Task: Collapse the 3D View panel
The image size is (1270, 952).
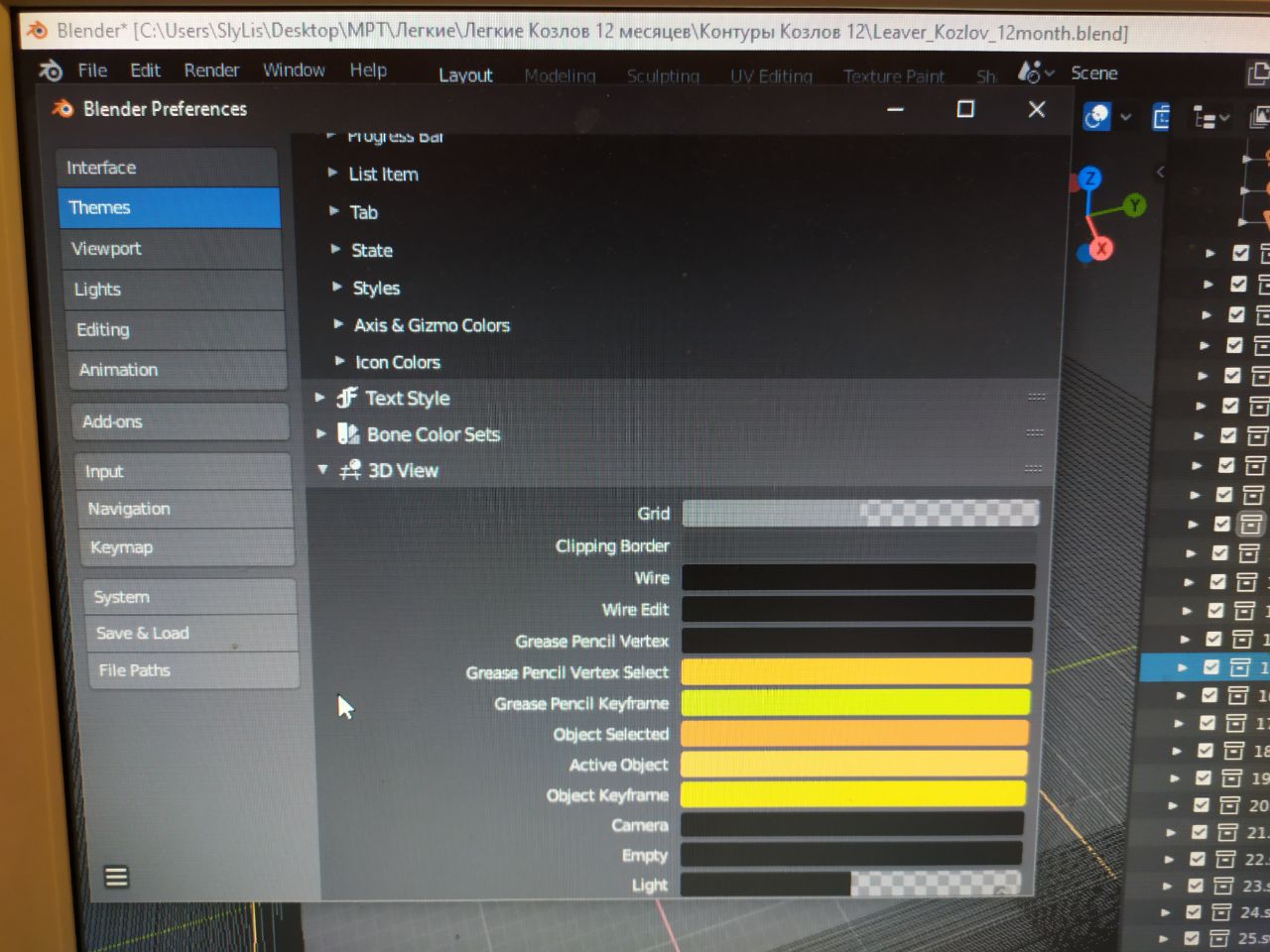Action: point(323,469)
